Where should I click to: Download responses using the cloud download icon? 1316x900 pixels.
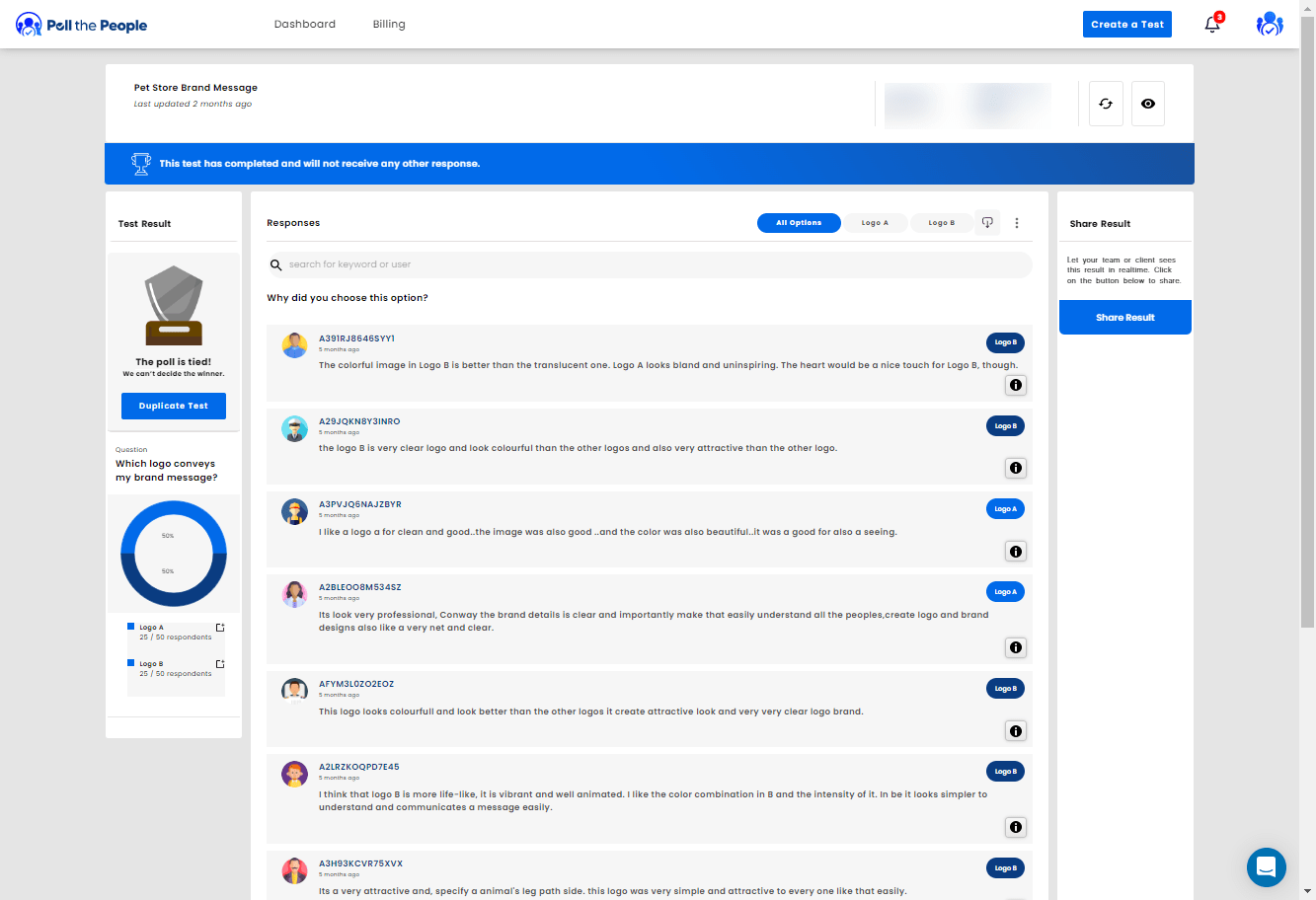pyautogui.click(x=987, y=223)
